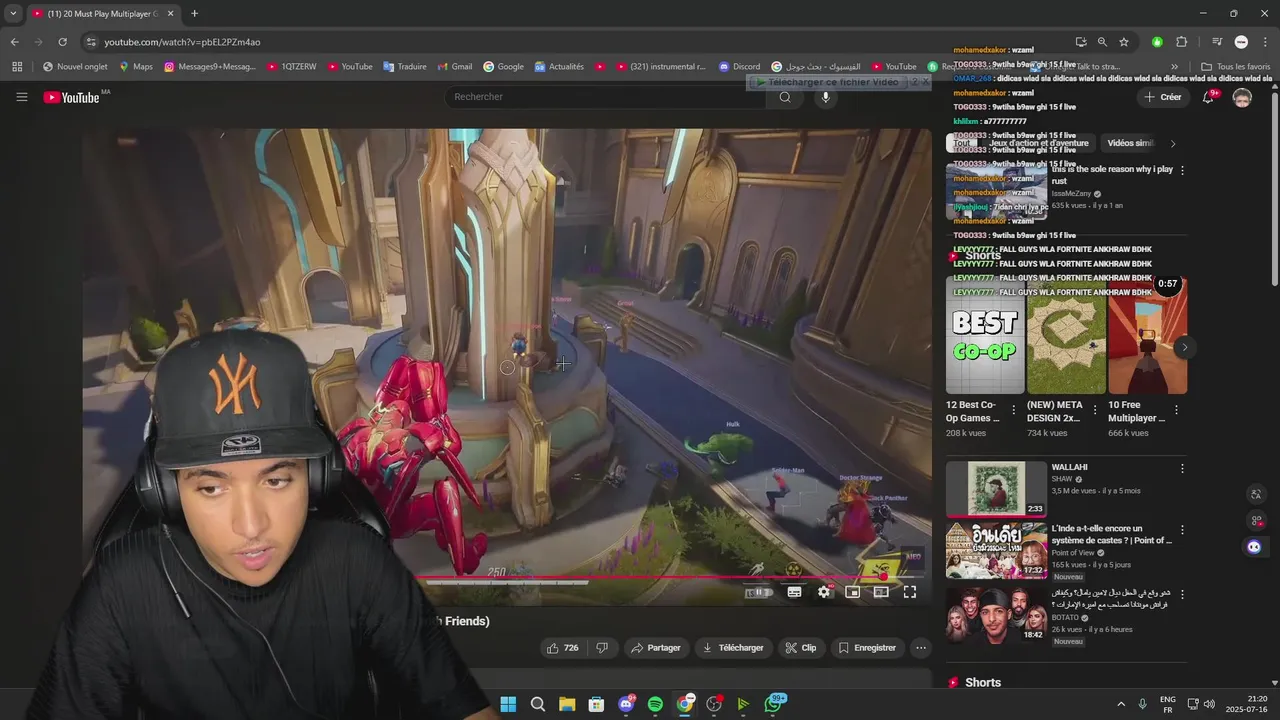Open the Windows Start menu
Screen dimensions: 1280x720
tap(508, 704)
